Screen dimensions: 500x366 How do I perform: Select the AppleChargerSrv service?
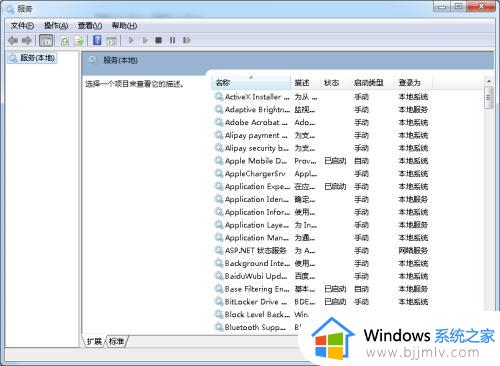coord(322,174)
